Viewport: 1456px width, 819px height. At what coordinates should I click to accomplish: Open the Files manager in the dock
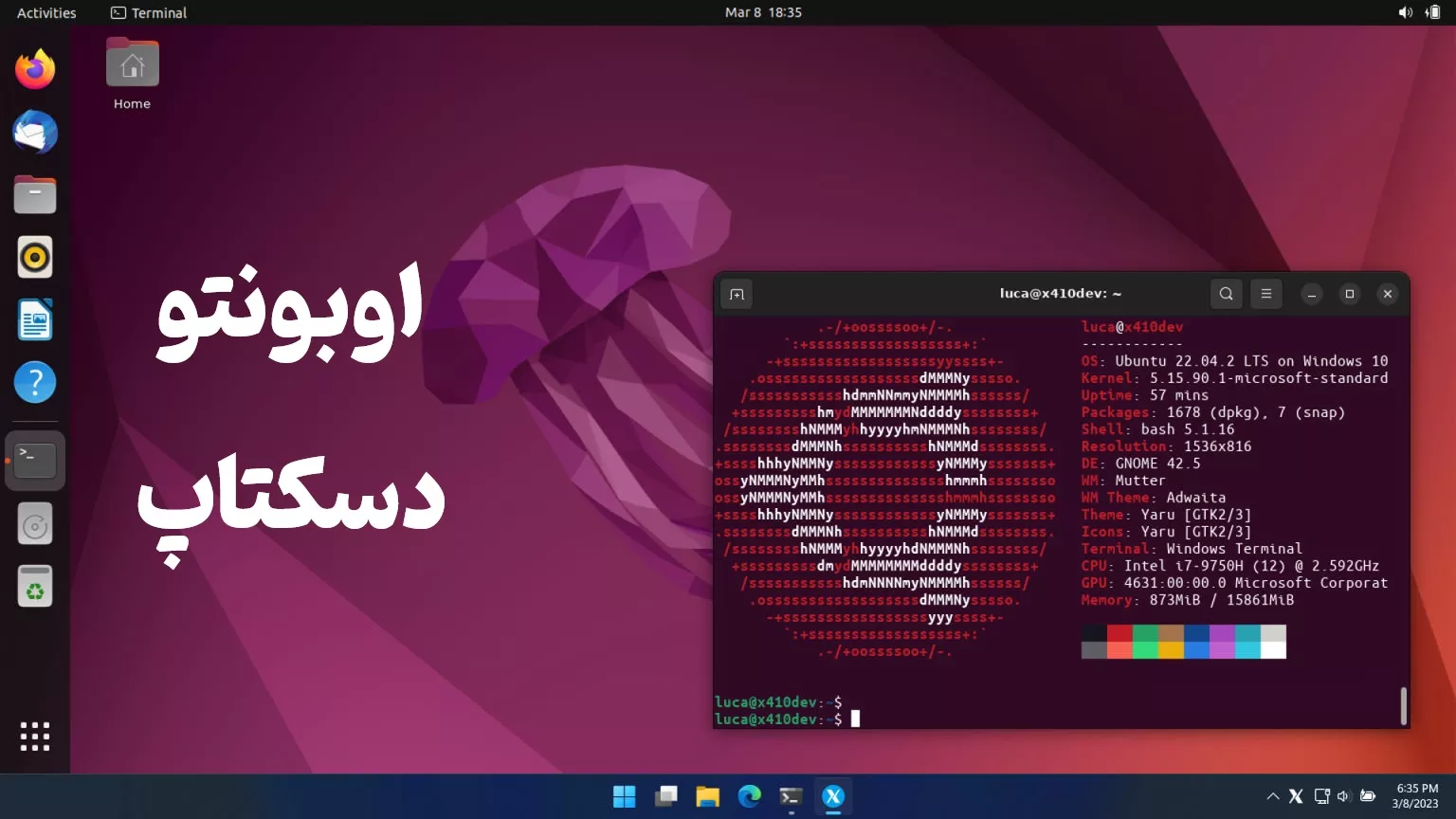[x=35, y=194]
